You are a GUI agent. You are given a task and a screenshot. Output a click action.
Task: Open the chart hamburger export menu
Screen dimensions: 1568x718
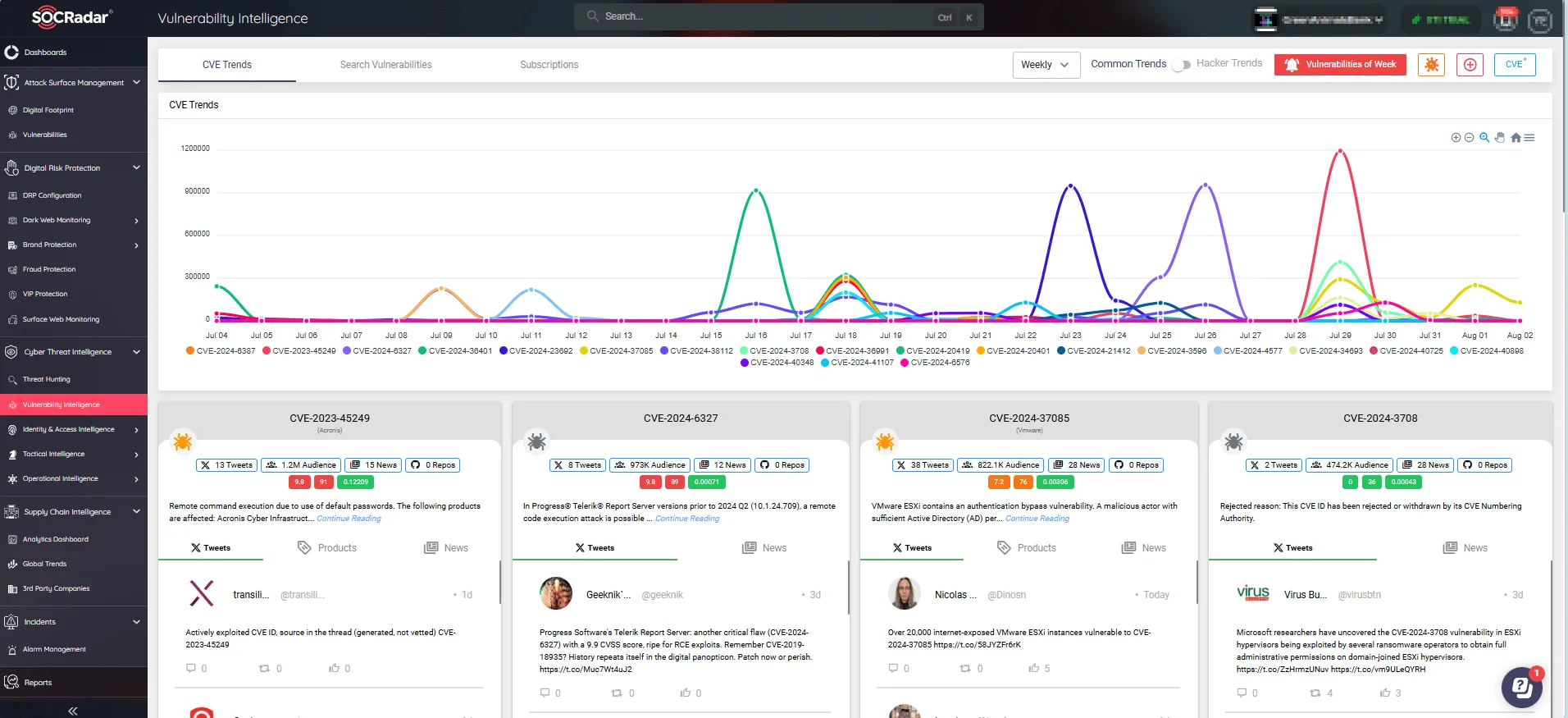point(1529,138)
